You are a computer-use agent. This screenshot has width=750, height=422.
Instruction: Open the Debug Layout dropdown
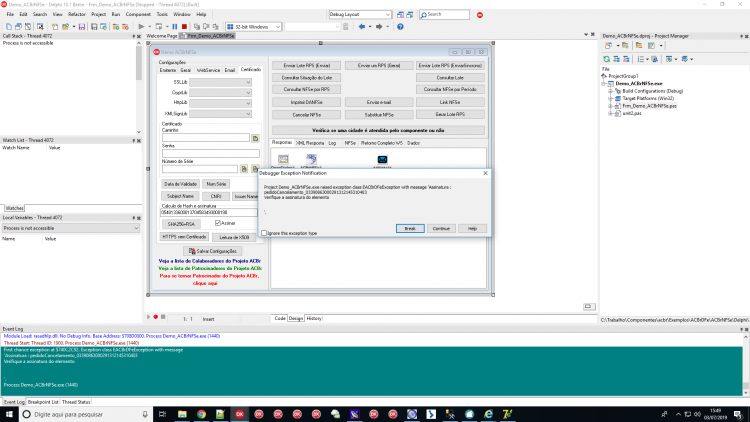[360, 14]
